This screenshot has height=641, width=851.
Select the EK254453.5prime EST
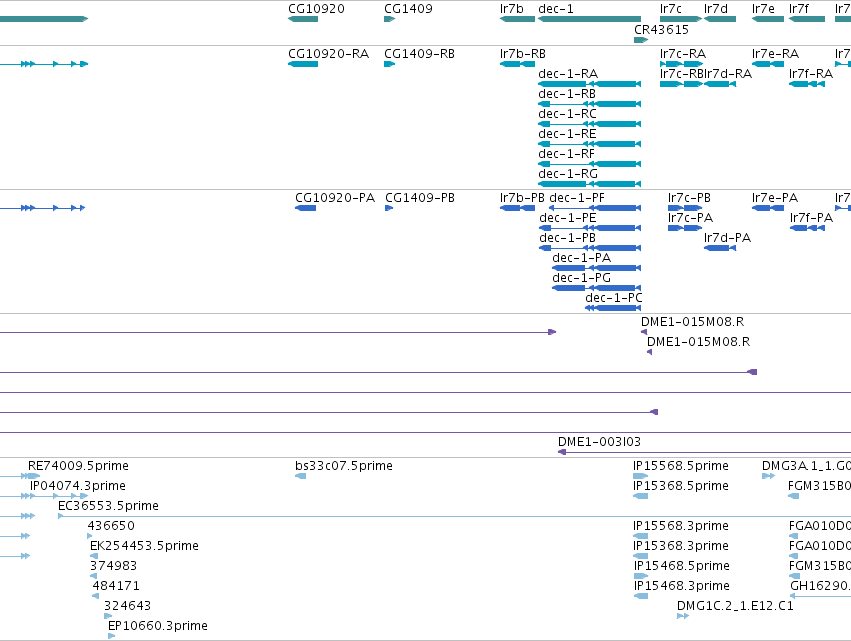[x=94, y=556]
